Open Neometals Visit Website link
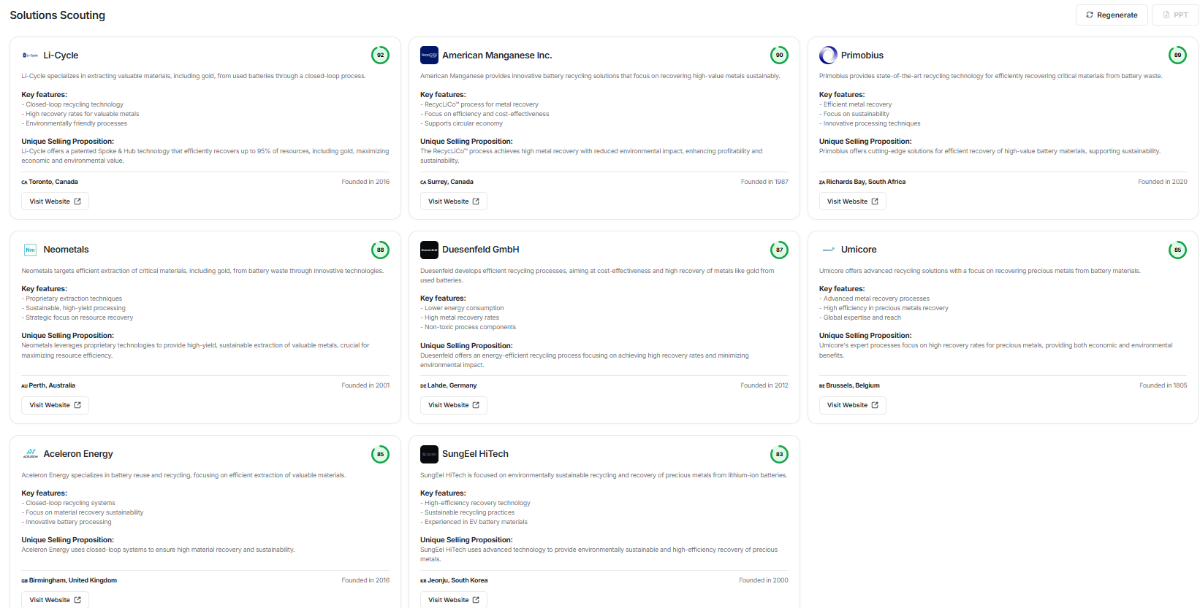Viewport: 1200px width, 608px height. (55, 405)
